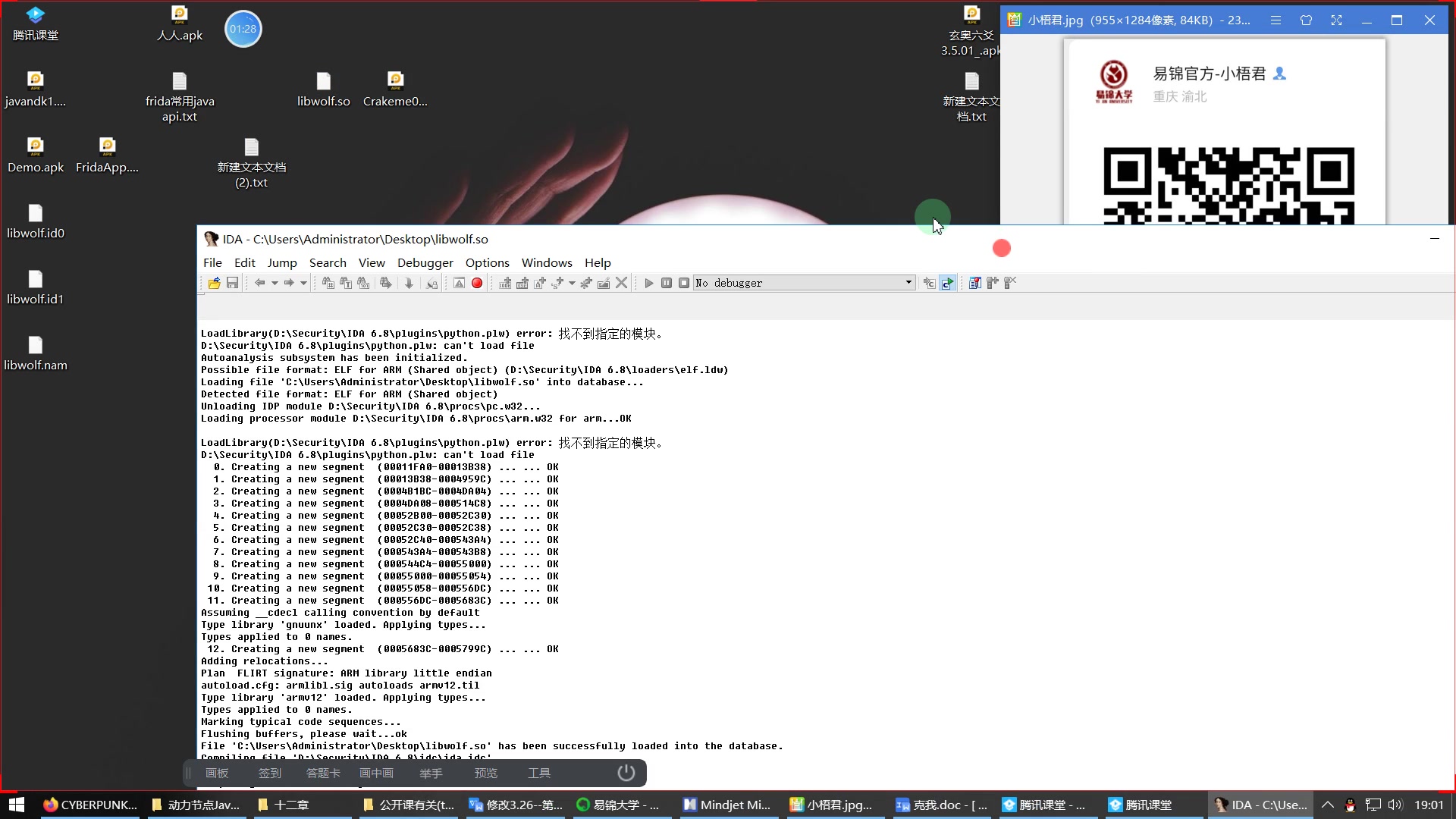1456x819 pixels.
Task: Click the Save database floppy icon
Action: (232, 283)
